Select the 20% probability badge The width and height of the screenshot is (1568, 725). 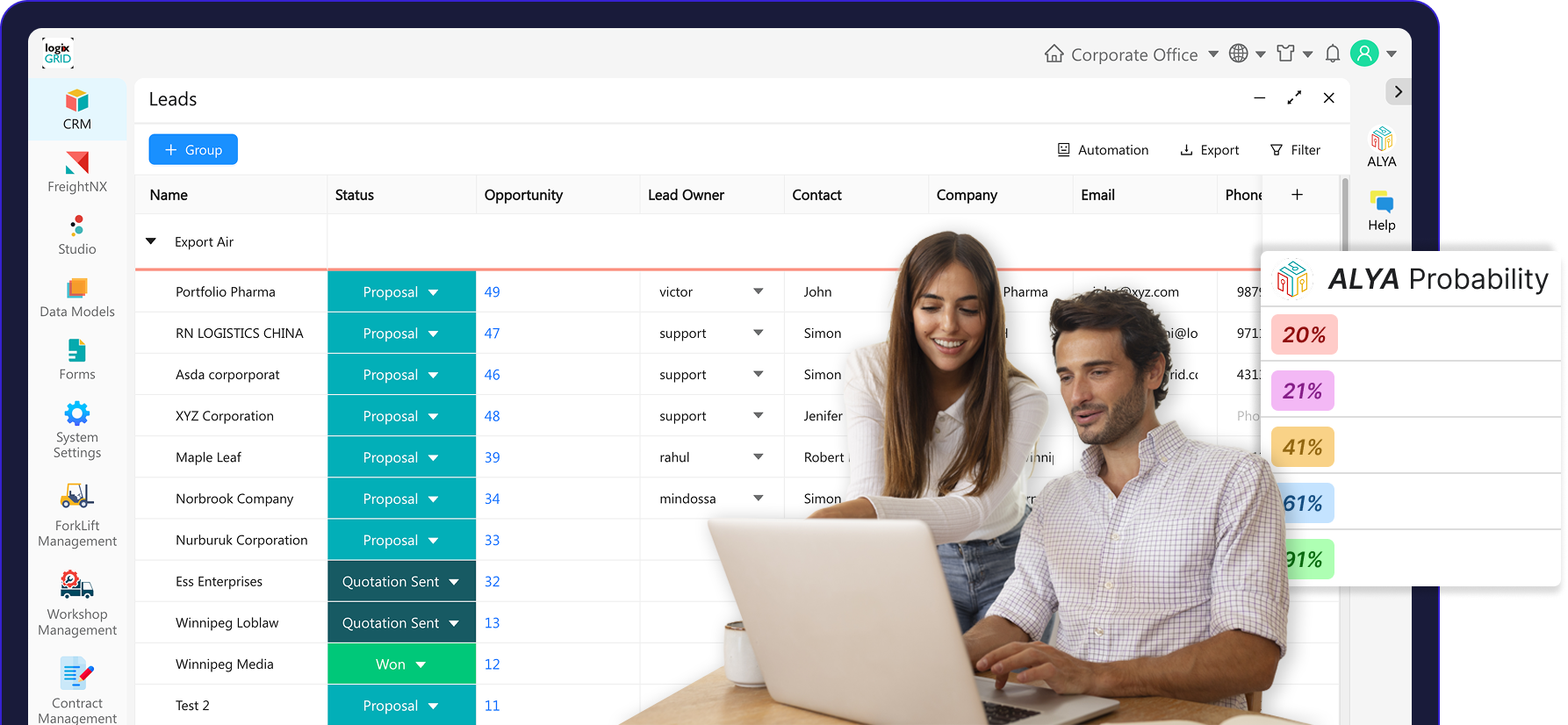(1305, 334)
